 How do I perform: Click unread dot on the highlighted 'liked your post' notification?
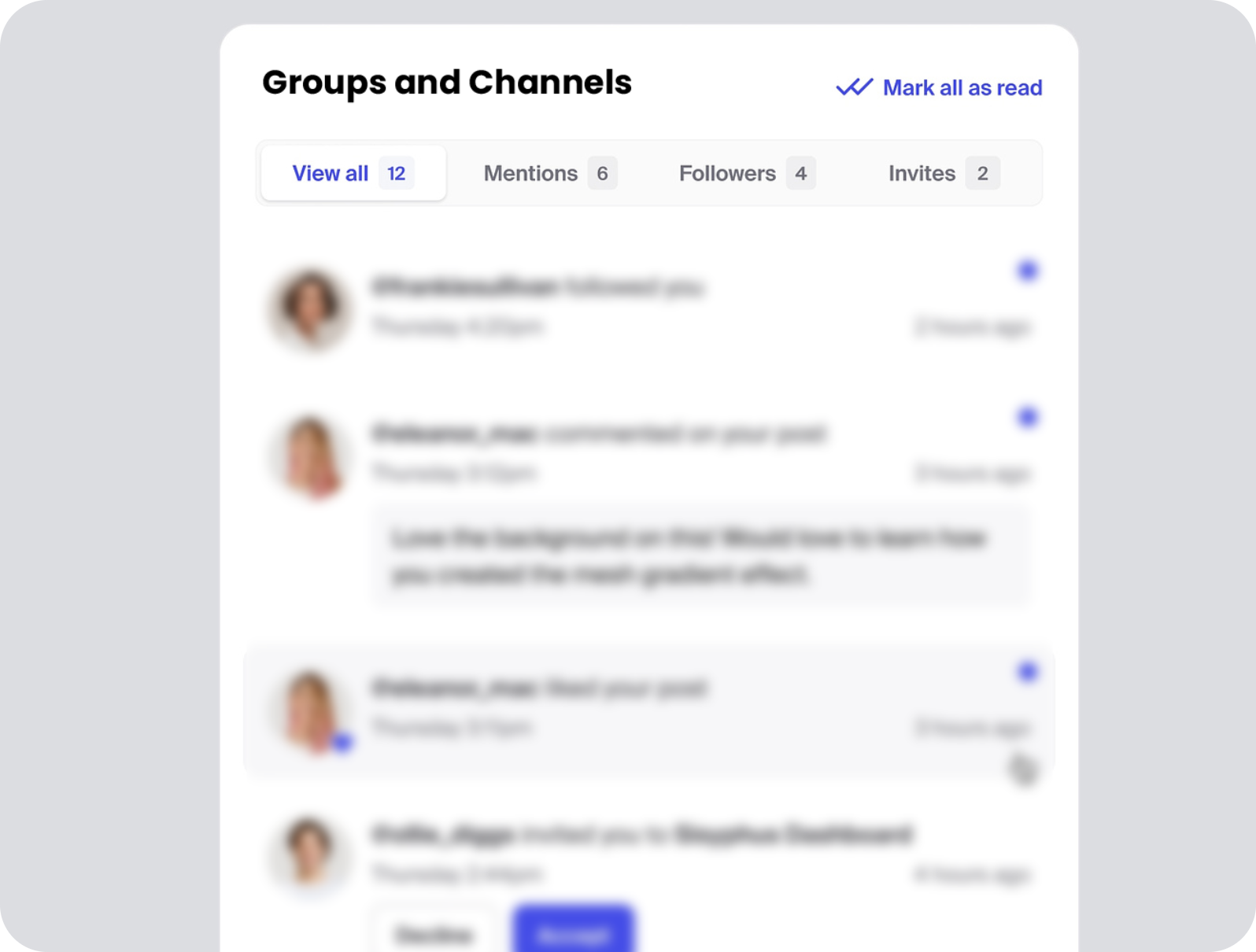[x=1027, y=672]
